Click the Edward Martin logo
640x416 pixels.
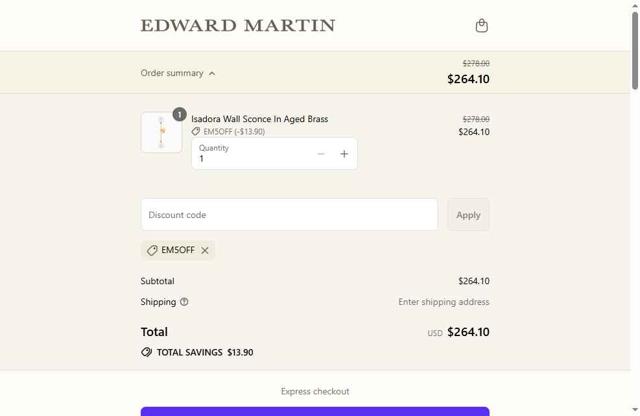[x=238, y=25]
